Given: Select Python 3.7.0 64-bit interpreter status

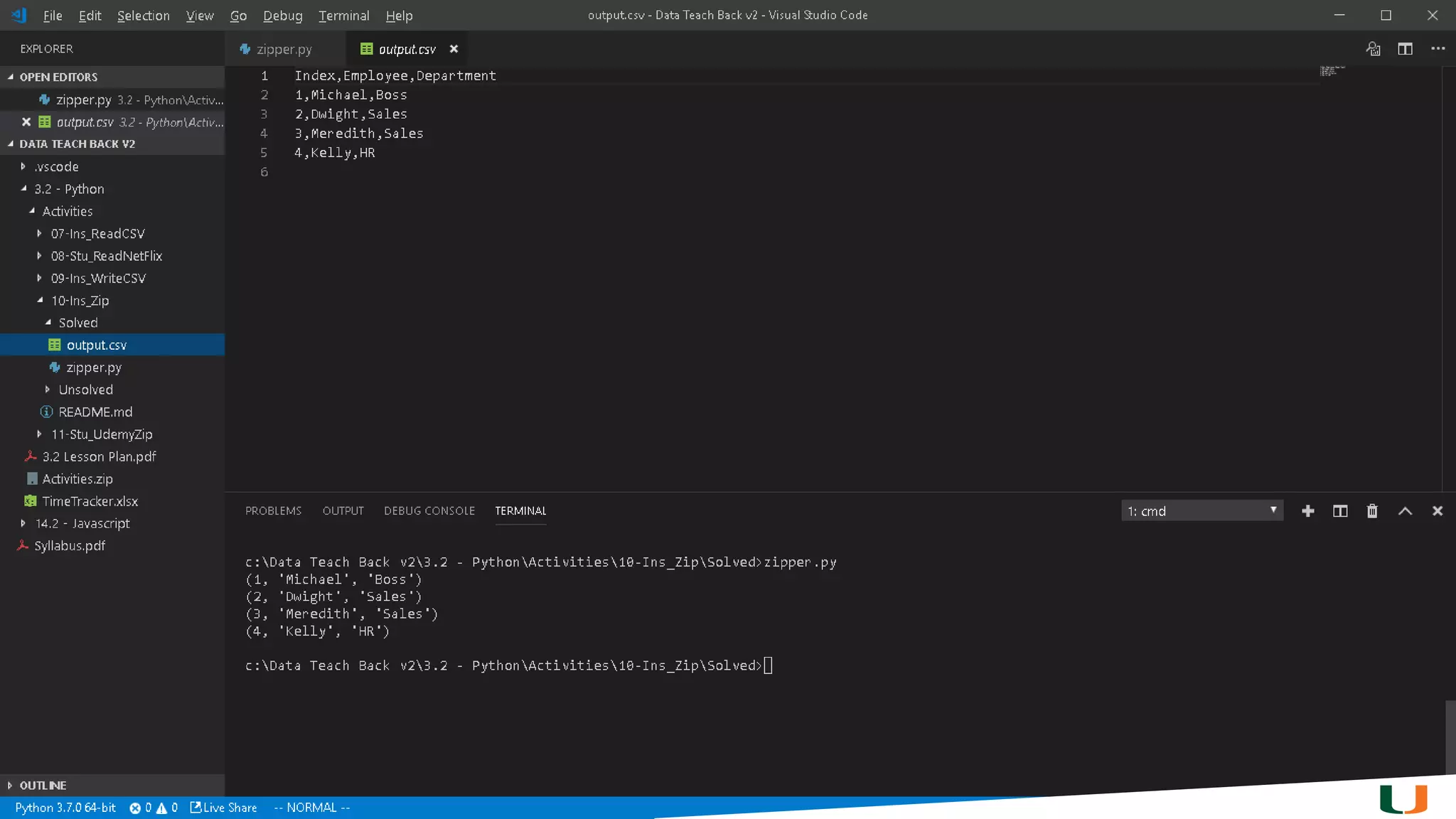Looking at the screenshot, I should (x=65, y=808).
